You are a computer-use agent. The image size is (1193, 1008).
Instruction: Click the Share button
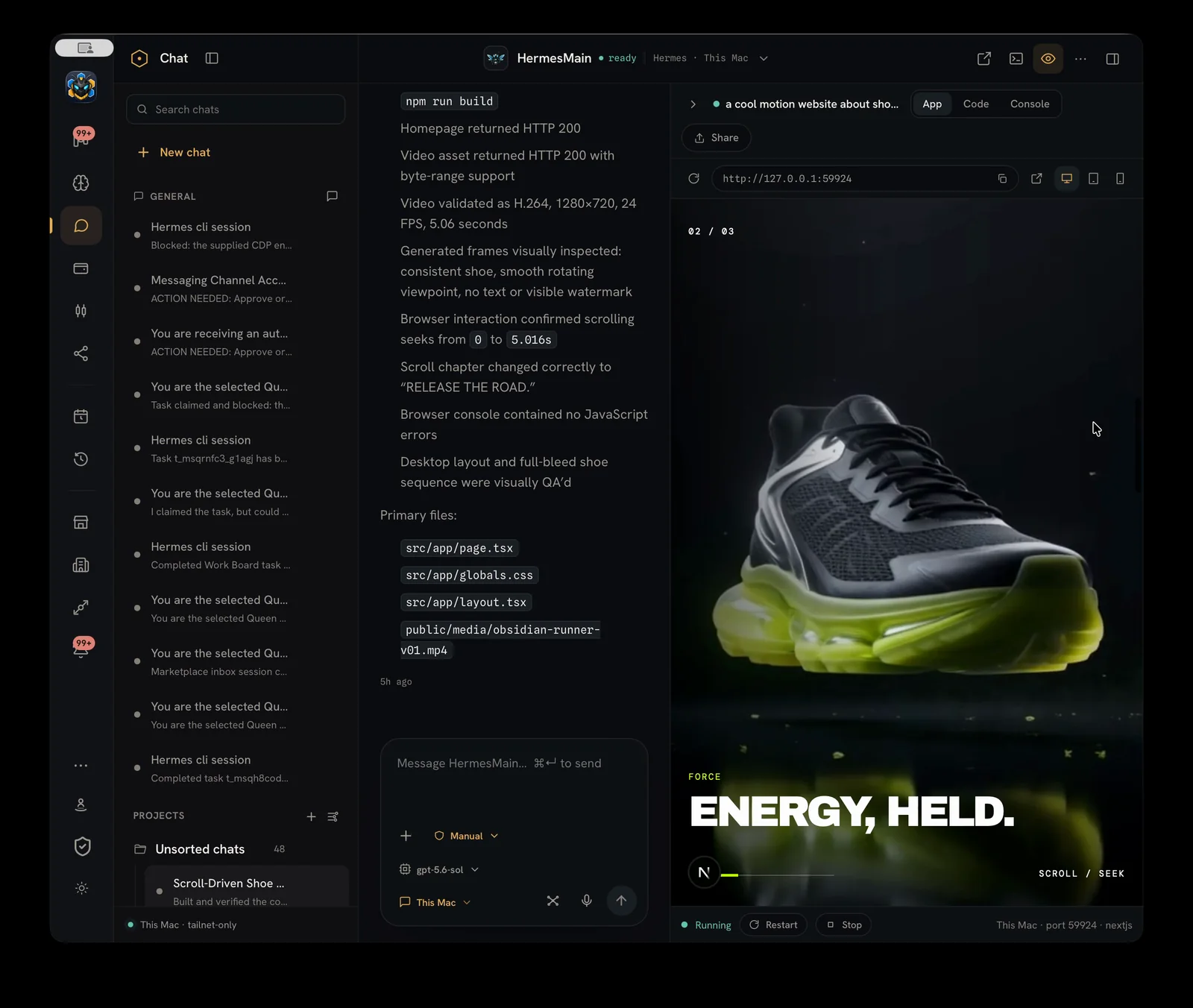[x=716, y=138]
